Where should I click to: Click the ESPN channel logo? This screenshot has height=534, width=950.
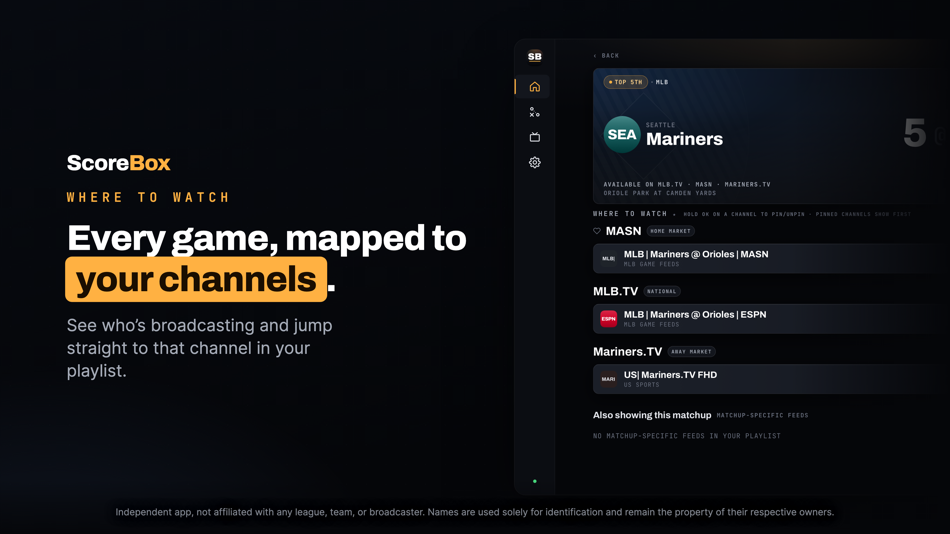608,319
